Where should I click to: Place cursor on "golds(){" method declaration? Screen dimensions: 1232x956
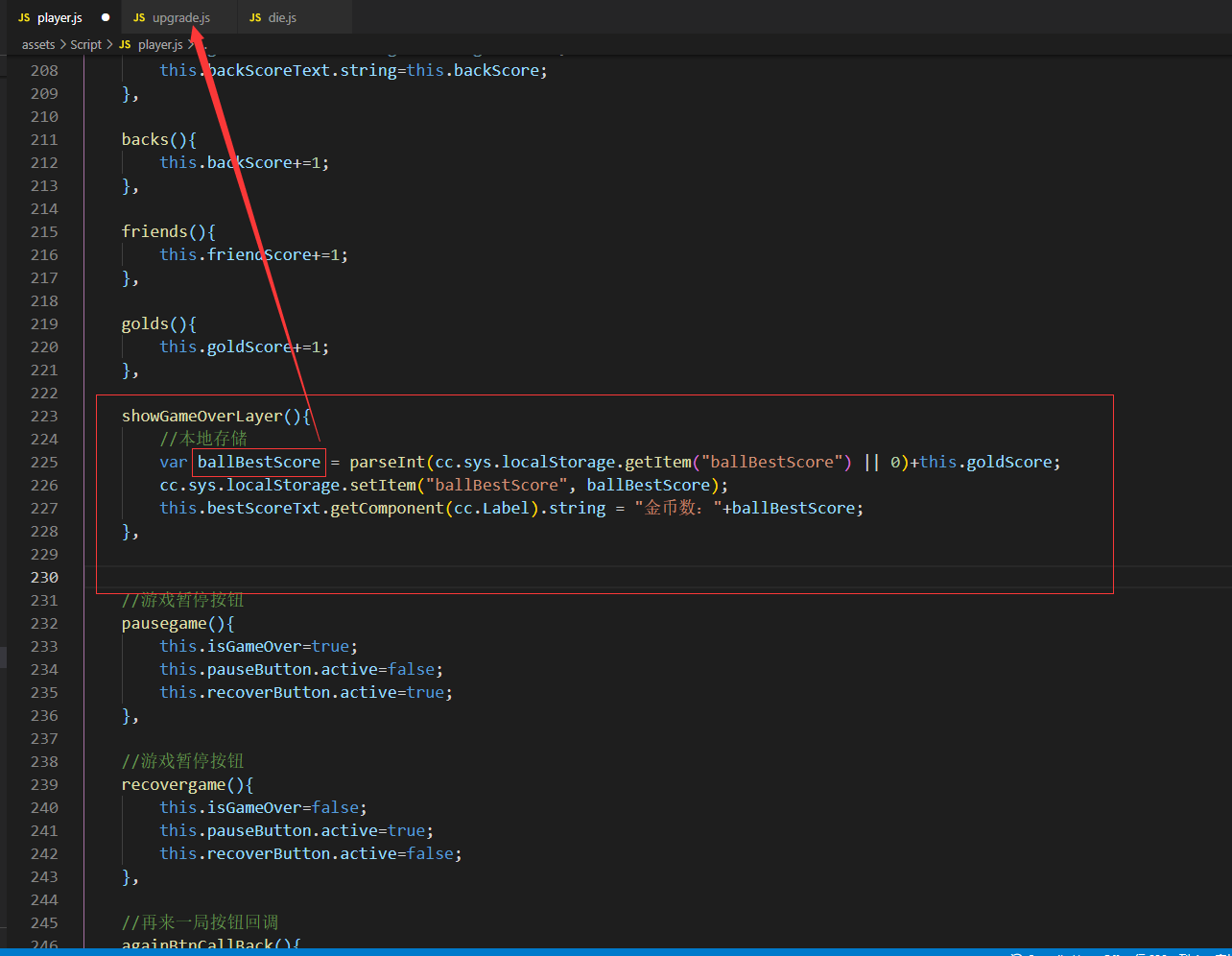pyautogui.click(x=159, y=323)
